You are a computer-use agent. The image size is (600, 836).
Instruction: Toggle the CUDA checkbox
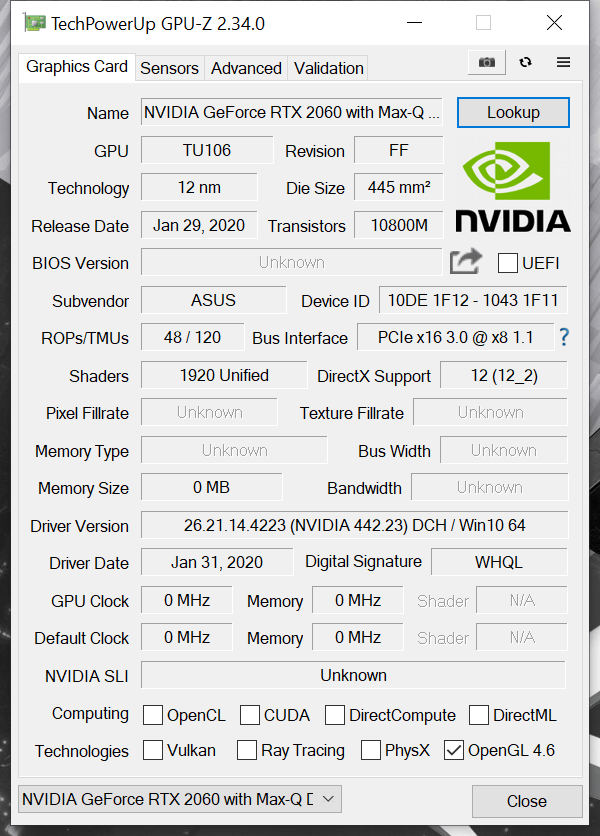[250, 715]
